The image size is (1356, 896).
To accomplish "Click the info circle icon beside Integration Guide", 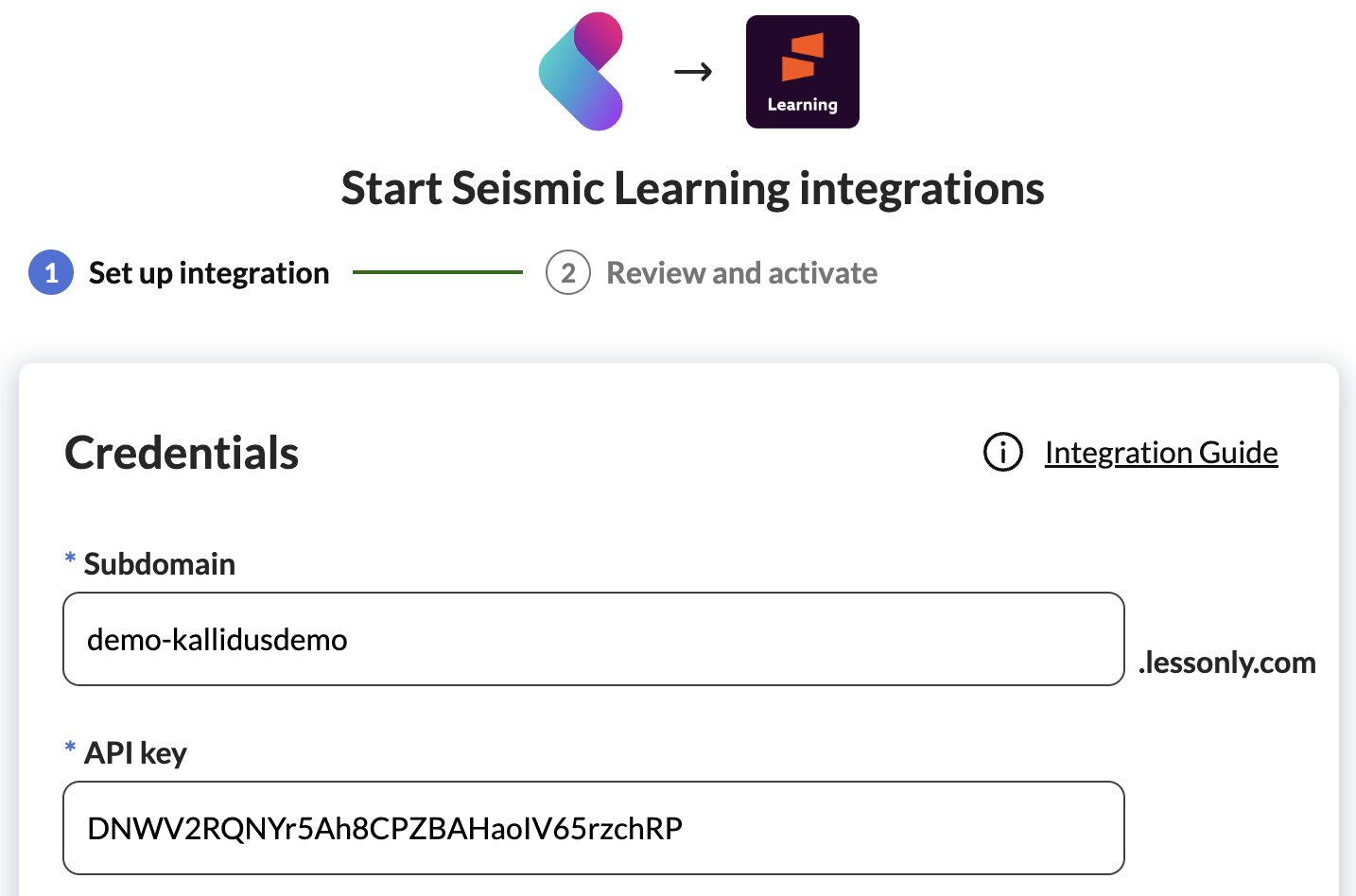I will (1002, 452).
